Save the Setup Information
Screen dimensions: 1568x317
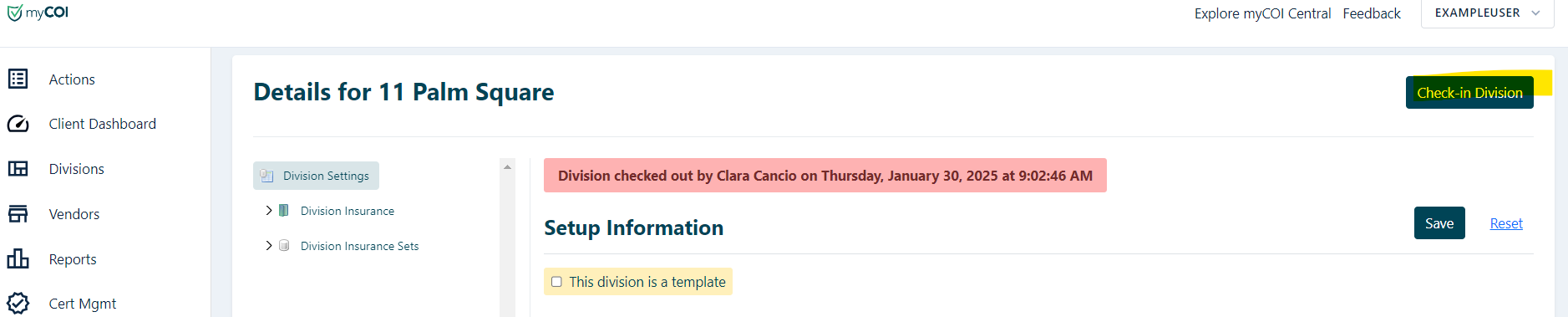pos(1439,223)
